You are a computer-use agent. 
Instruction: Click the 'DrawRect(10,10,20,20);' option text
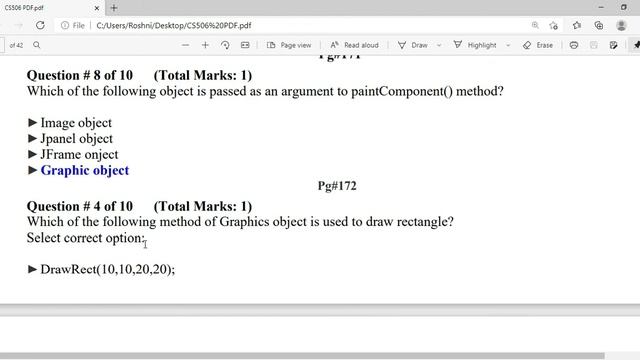pos(107,269)
